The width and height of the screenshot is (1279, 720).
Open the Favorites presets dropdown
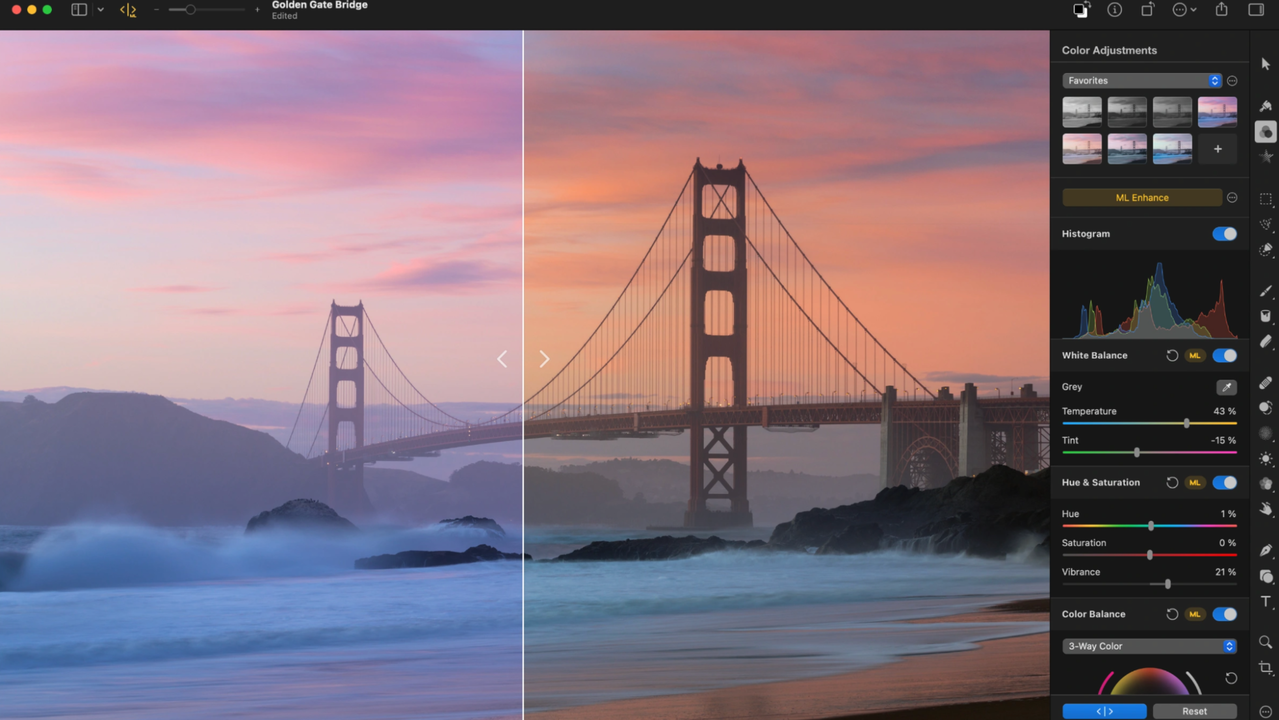click(1141, 81)
